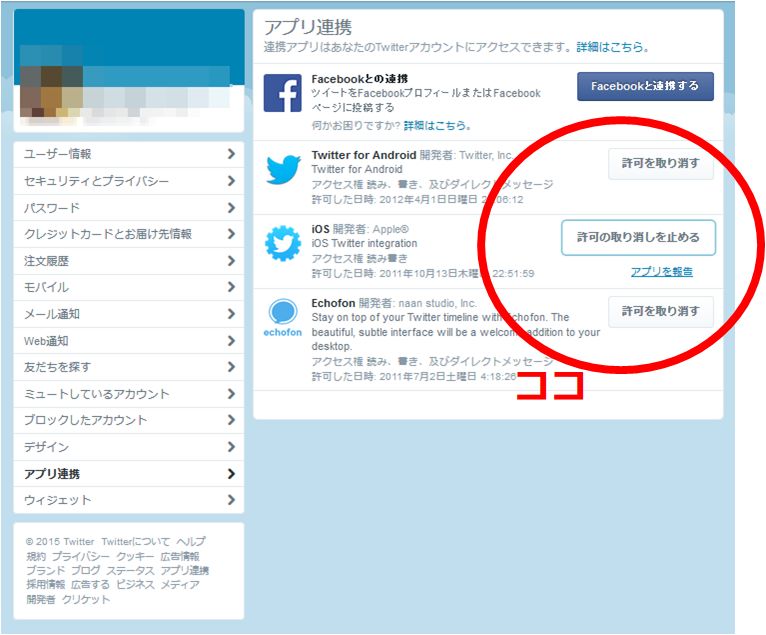Click the iOS Twitter gear icon
The image size is (766, 635).
coord(283,243)
